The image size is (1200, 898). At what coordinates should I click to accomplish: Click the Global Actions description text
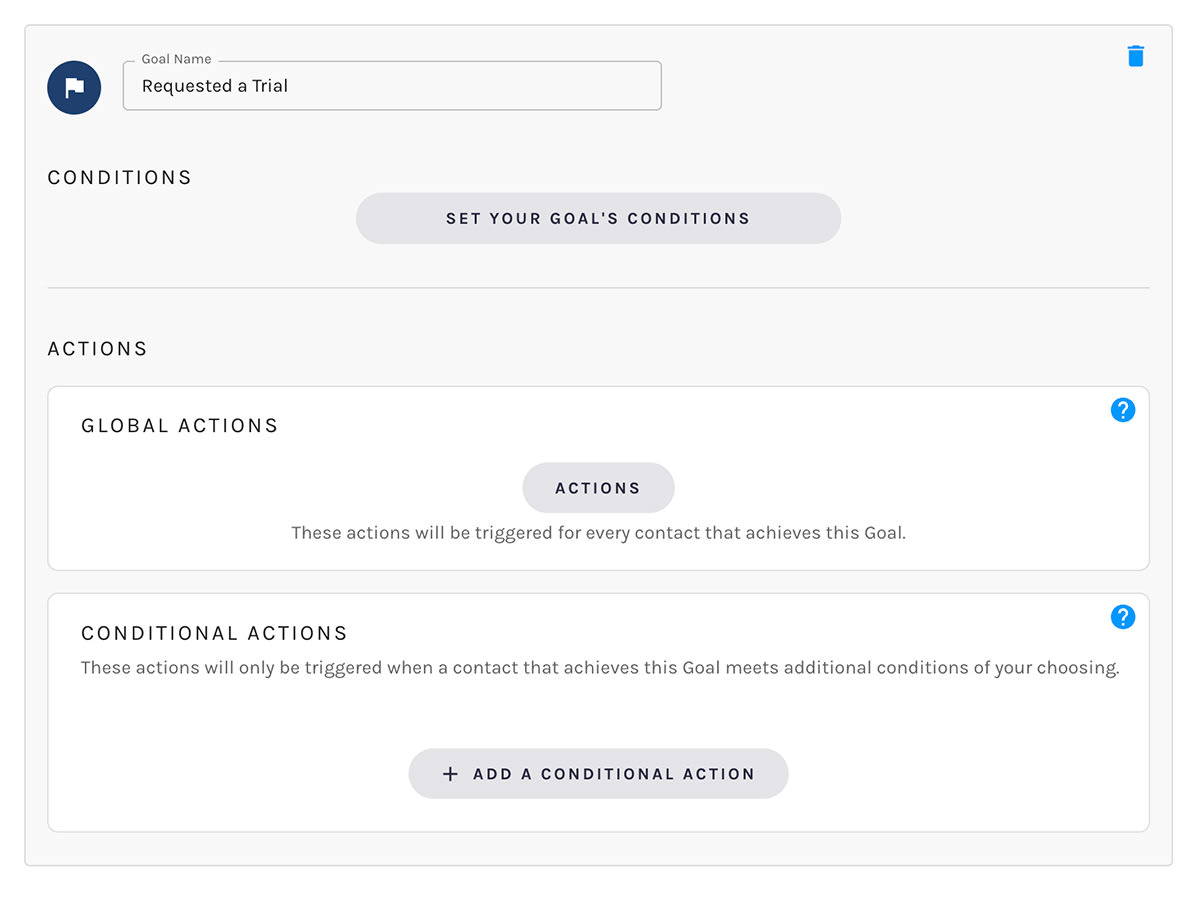[x=598, y=533]
